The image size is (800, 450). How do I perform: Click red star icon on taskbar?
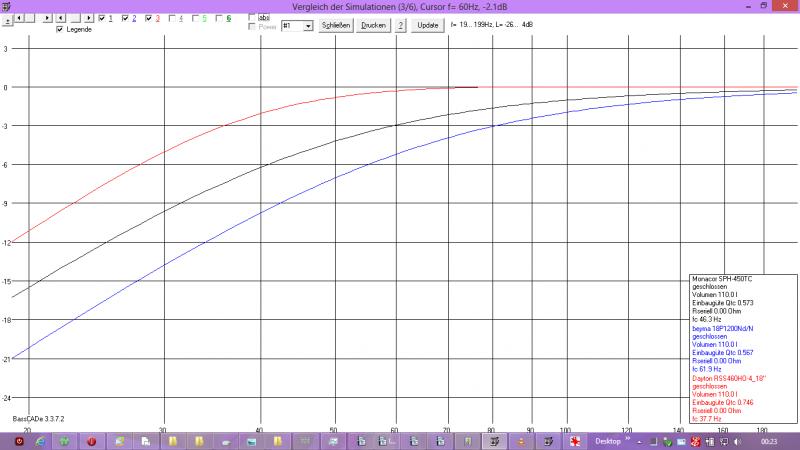pos(575,441)
